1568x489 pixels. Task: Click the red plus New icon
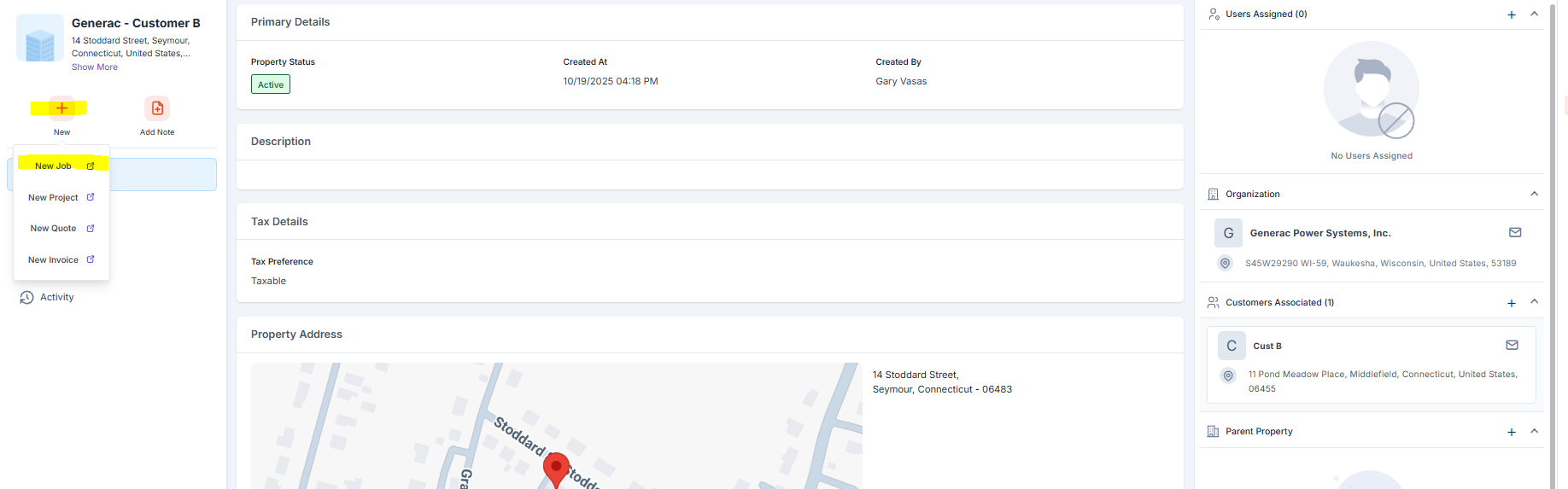[x=61, y=108]
